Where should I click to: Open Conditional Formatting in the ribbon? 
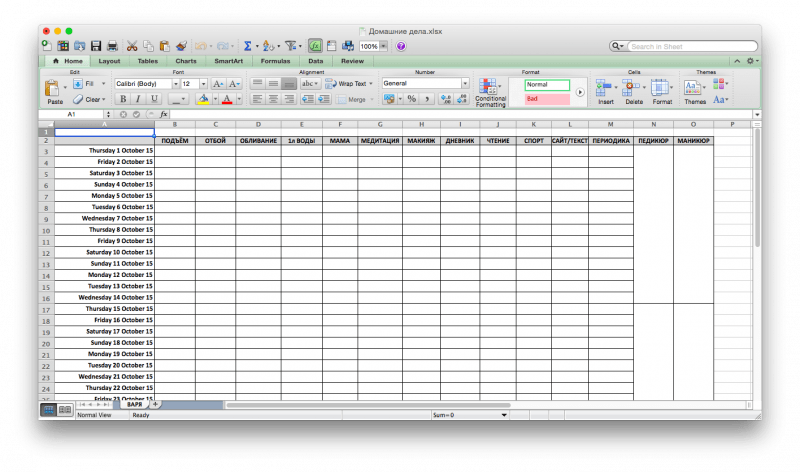490,93
